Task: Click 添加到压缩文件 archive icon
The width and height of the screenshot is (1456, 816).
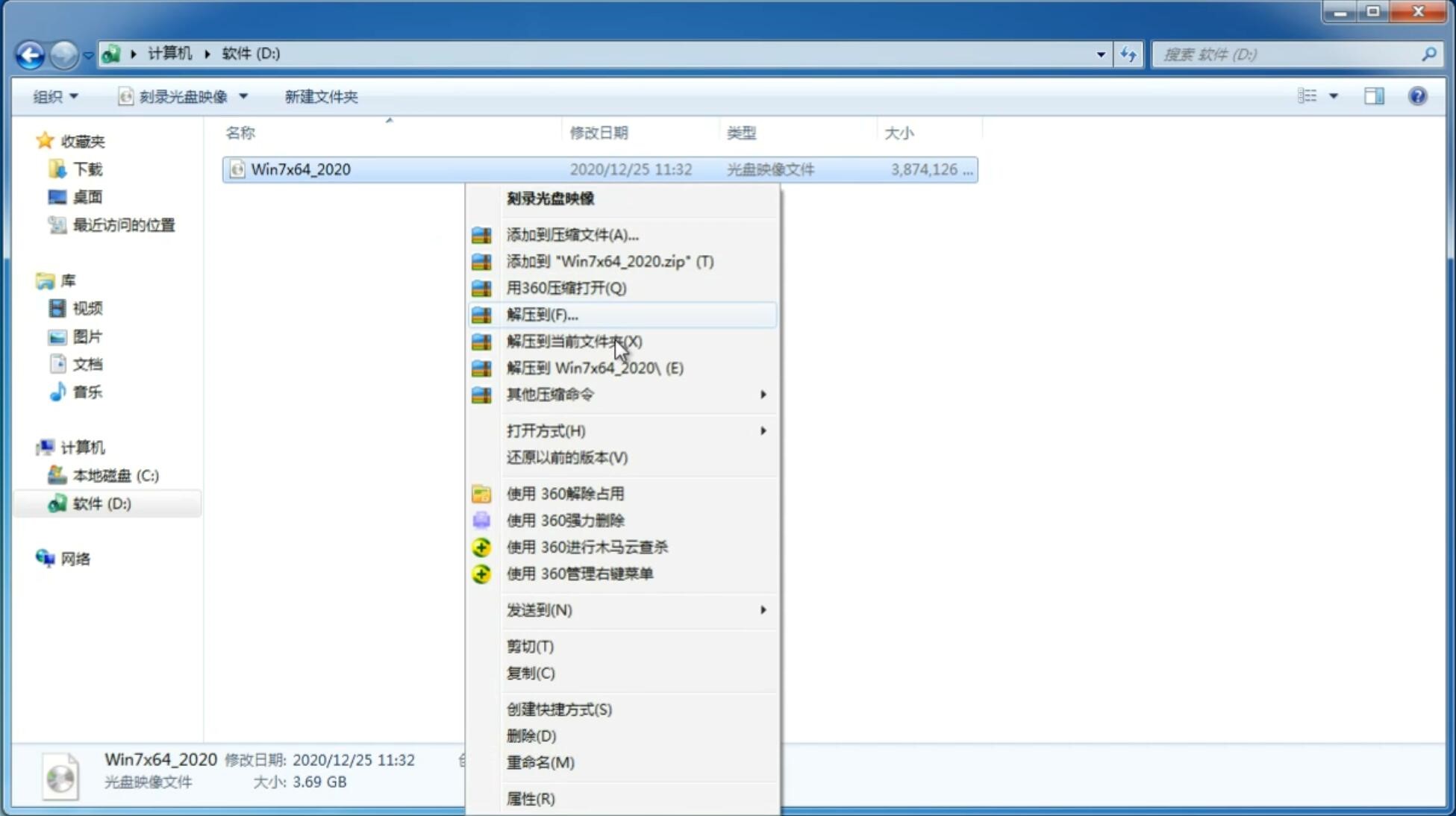Action: click(483, 234)
